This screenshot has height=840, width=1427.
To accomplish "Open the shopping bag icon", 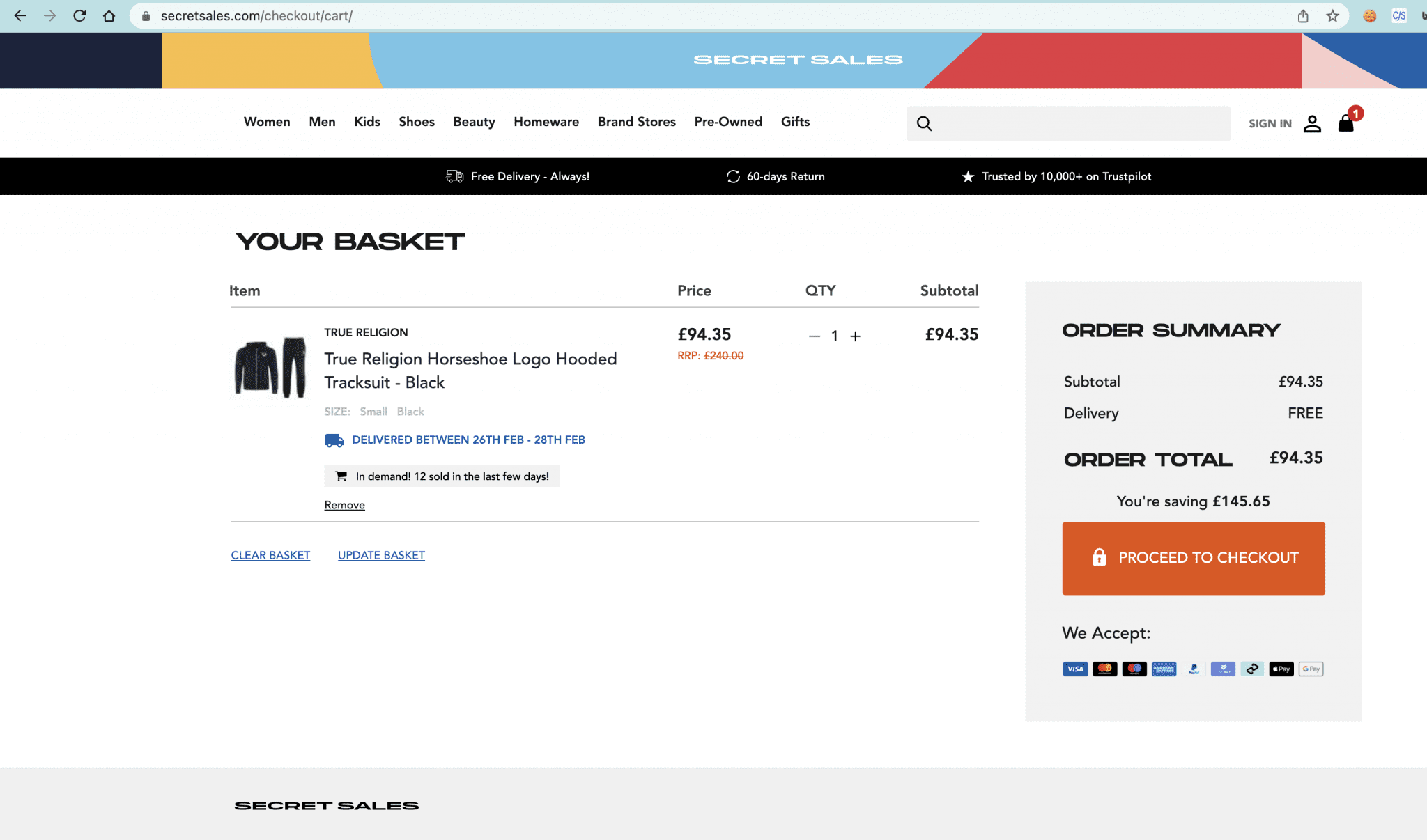I will coord(1345,123).
